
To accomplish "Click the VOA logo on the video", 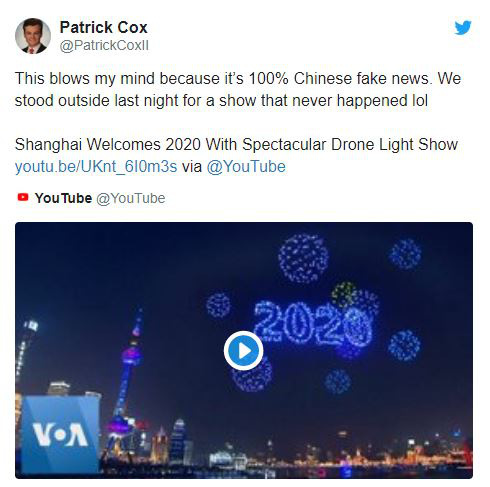I will 60,434.
